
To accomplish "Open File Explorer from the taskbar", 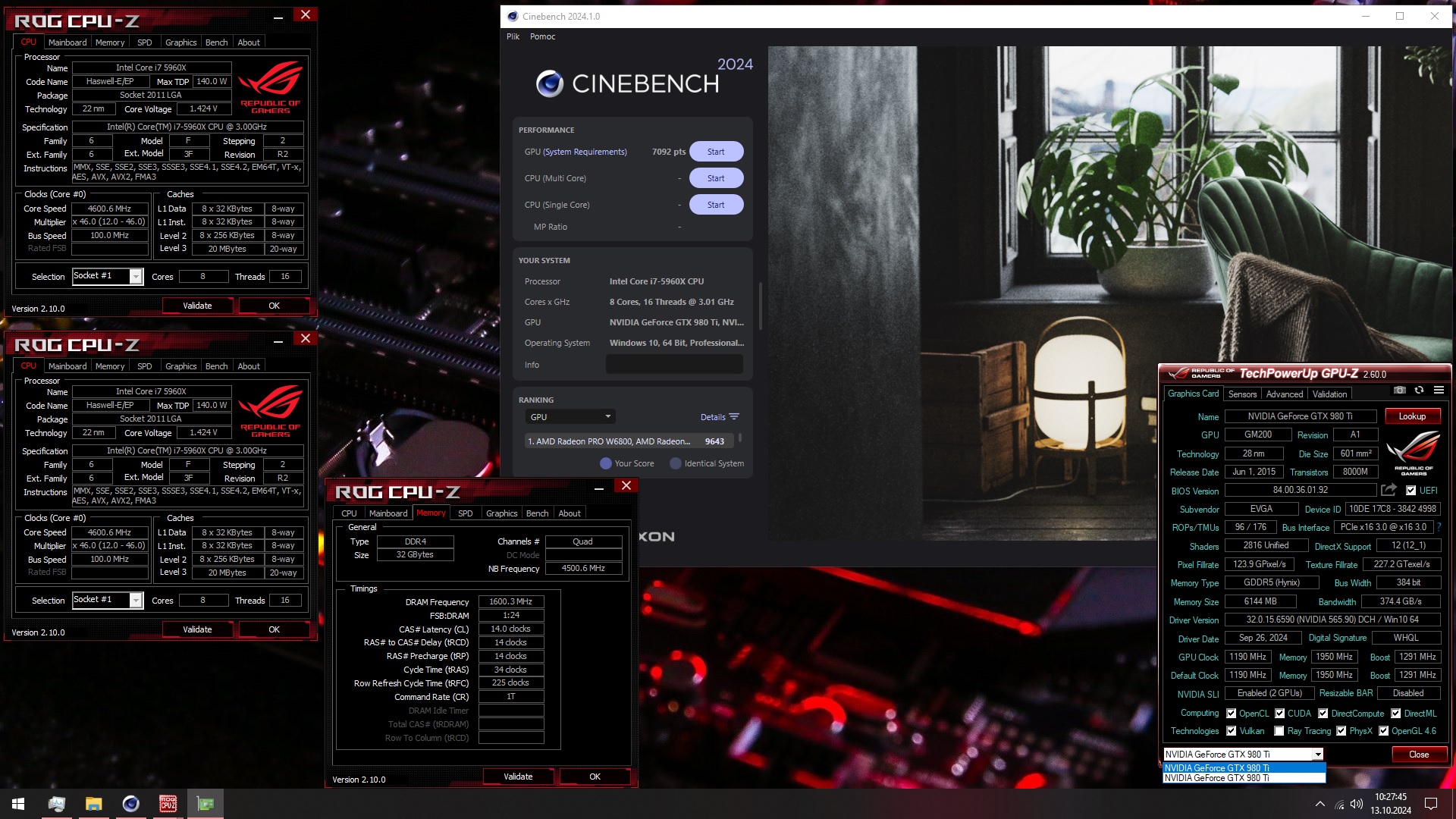I will click(x=93, y=804).
